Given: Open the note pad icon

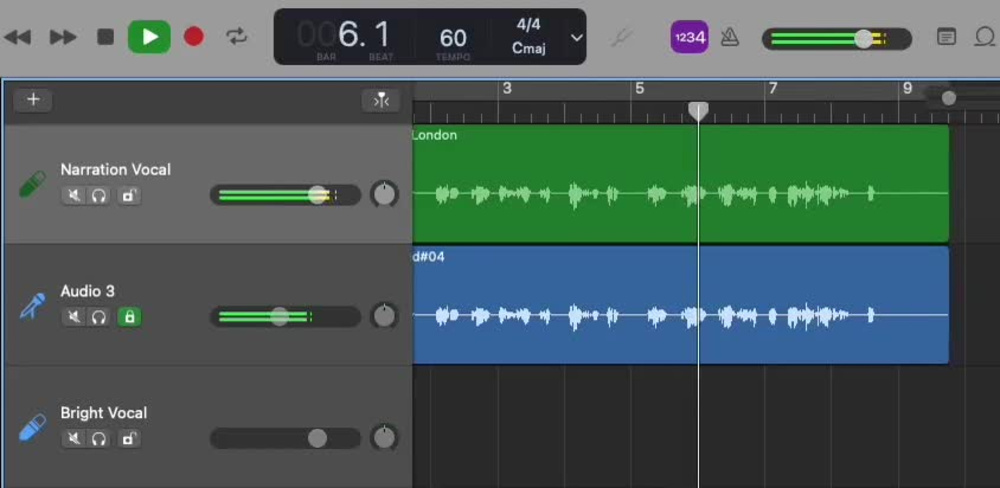Looking at the screenshot, I should coord(946,37).
